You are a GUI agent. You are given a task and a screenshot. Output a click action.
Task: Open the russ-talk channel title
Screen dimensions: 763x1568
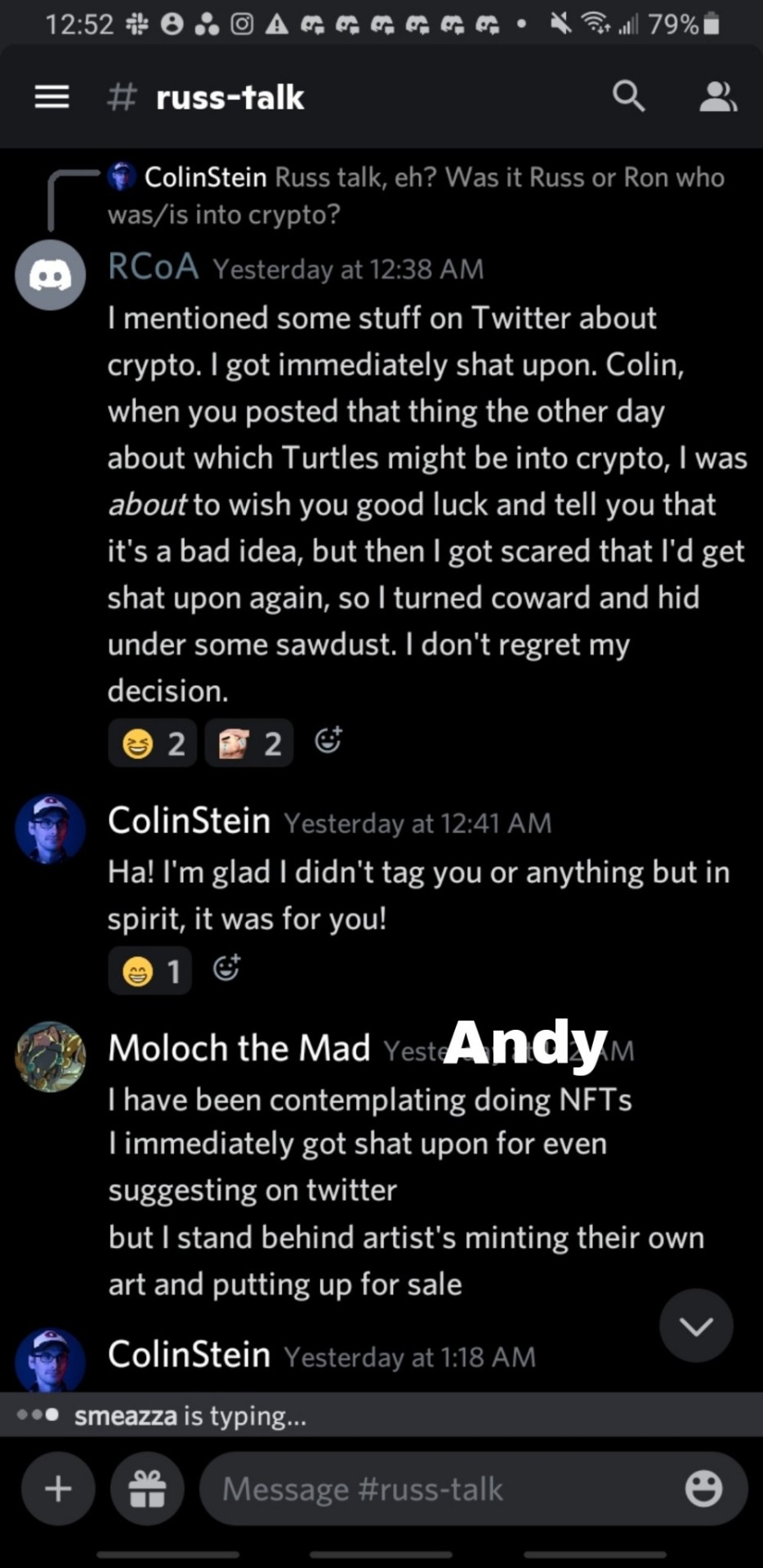[x=230, y=98]
